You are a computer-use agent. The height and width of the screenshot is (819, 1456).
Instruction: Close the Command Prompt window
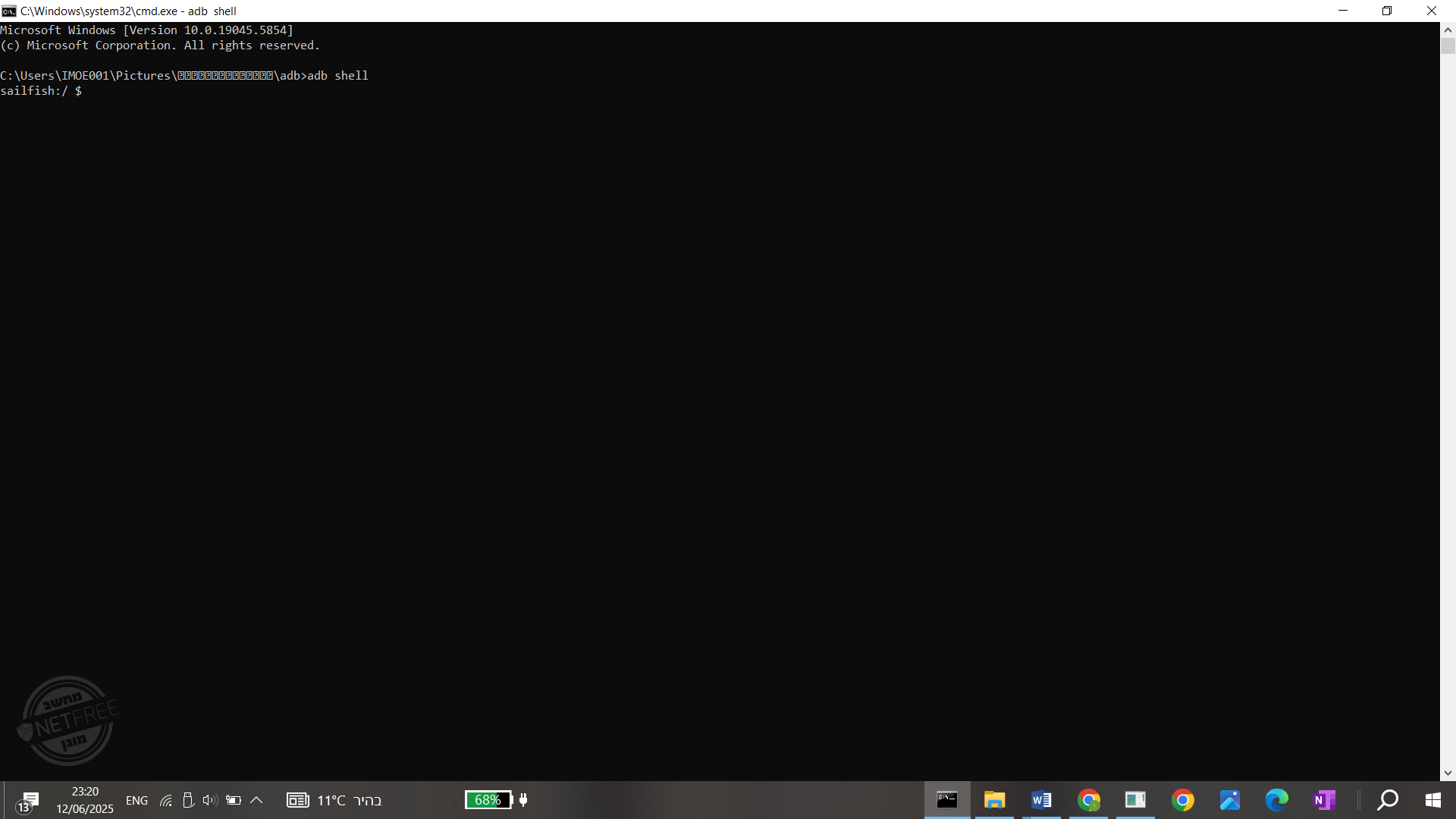pyautogui.click(x=1432, y=11)
